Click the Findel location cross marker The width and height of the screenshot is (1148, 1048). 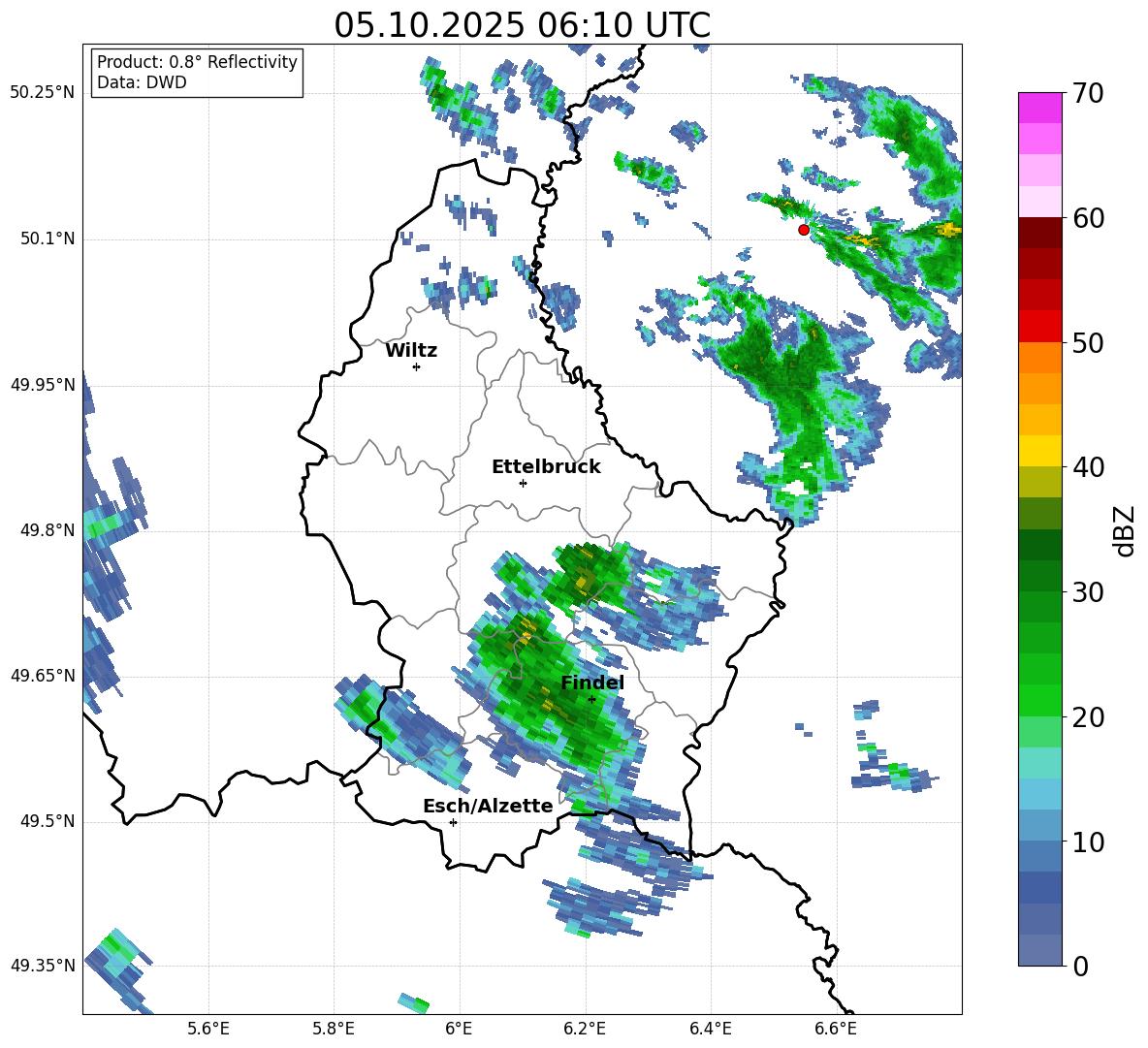591,700
